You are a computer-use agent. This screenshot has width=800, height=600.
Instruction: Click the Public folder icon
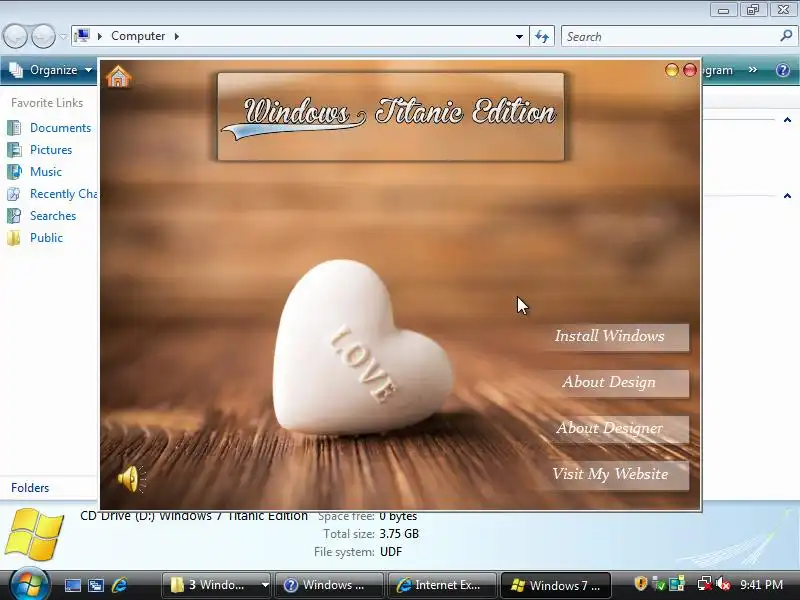14,238
